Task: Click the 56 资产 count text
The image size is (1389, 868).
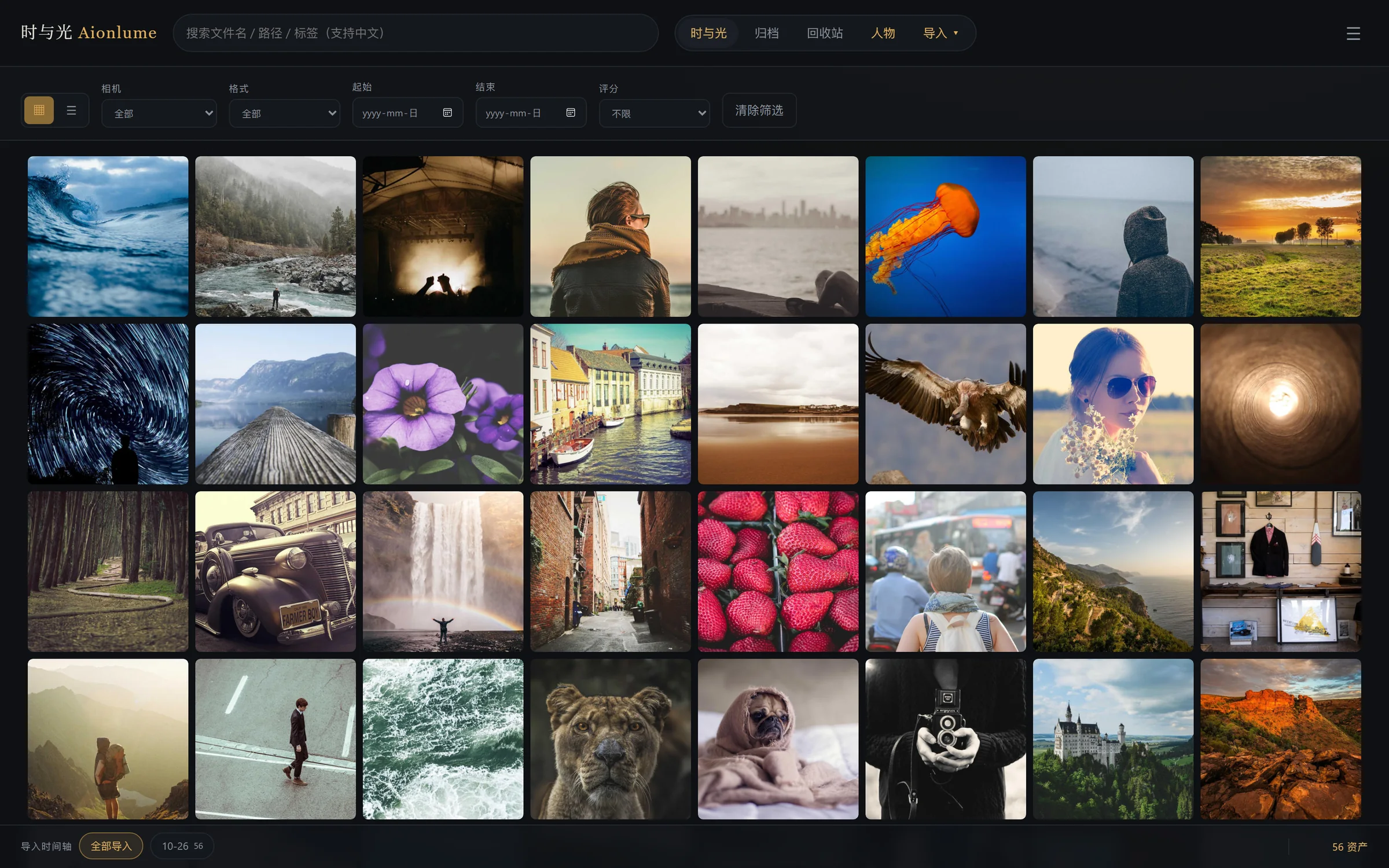Action: [1350, 847]
